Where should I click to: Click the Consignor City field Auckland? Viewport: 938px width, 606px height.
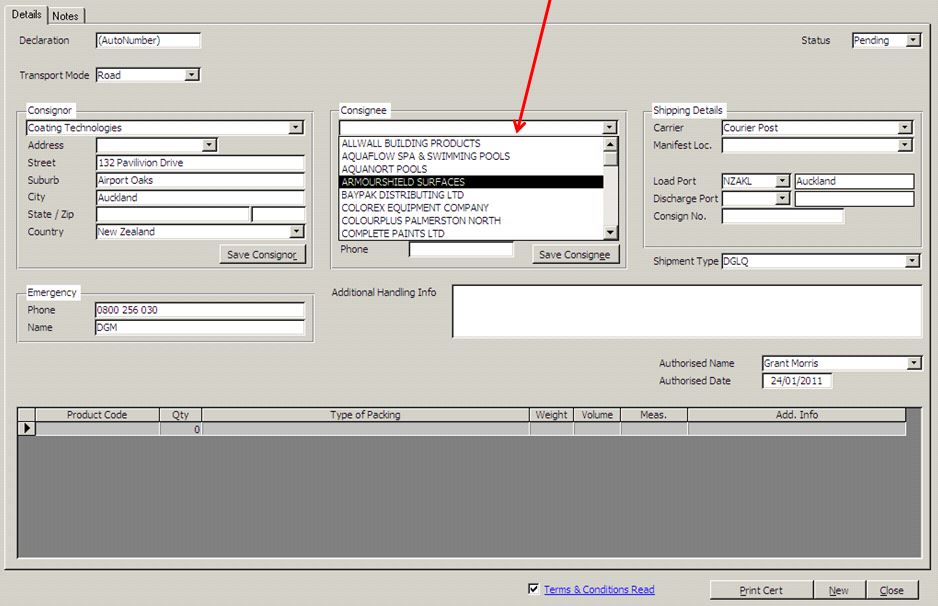(200, 197)
